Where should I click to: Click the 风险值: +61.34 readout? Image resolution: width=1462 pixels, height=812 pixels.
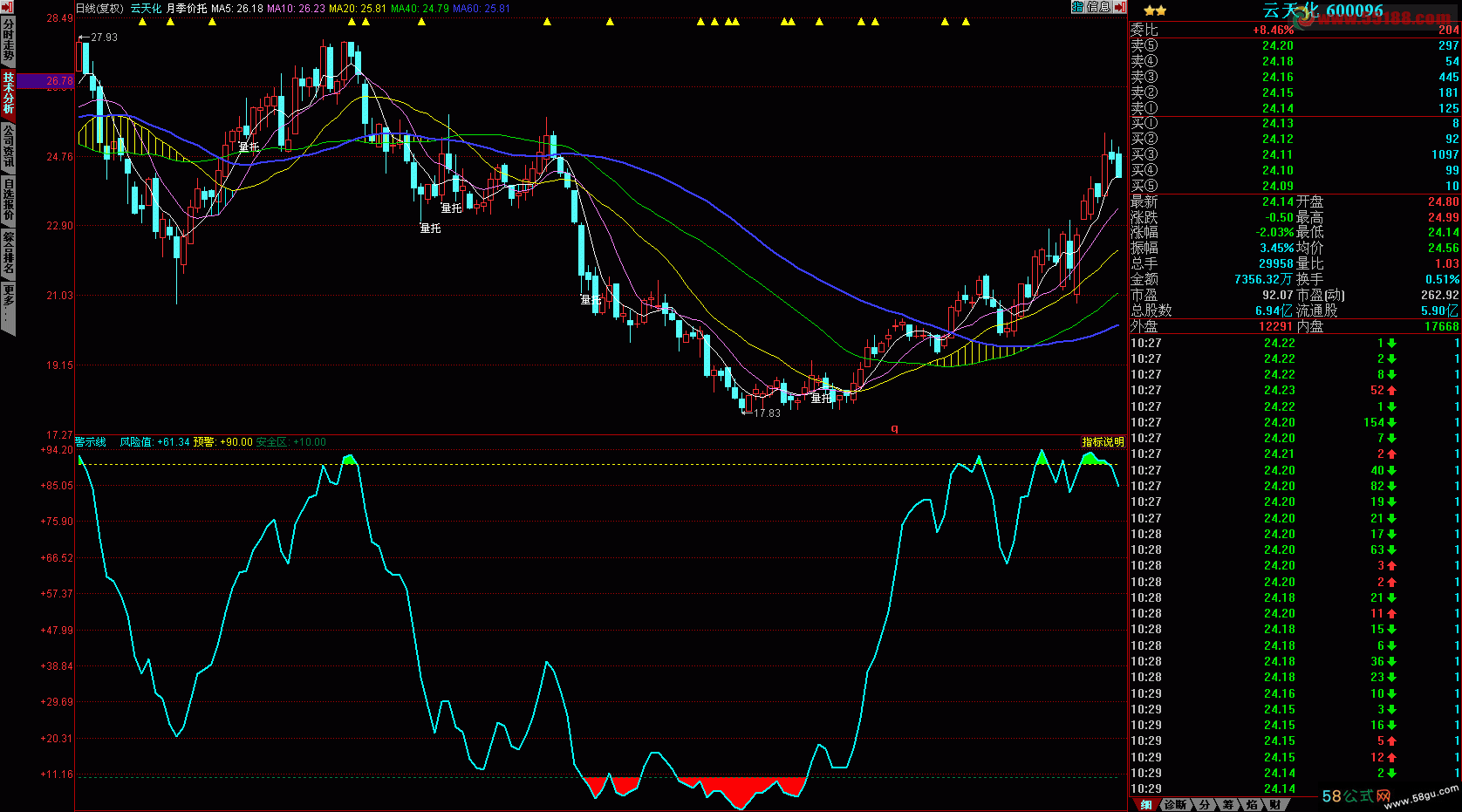click(154, 442)
